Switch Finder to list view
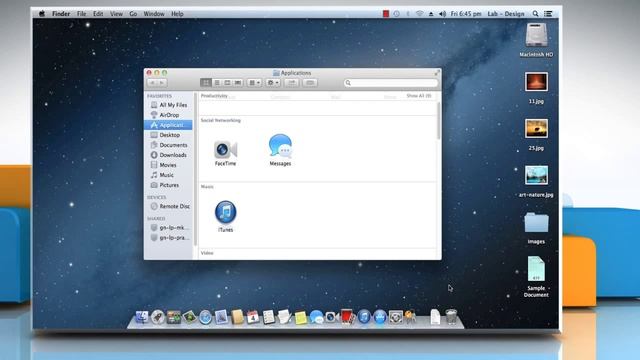Screen dimensions: 640x360 pos(217,83)
